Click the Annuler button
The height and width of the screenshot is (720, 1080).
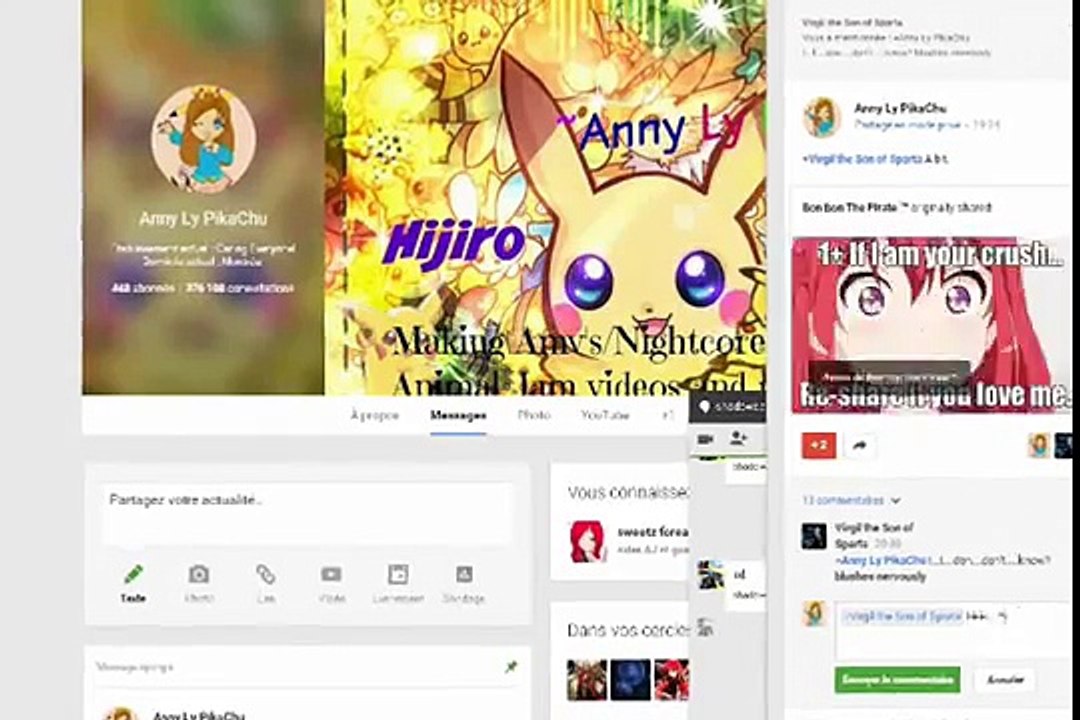(1004, 679)
